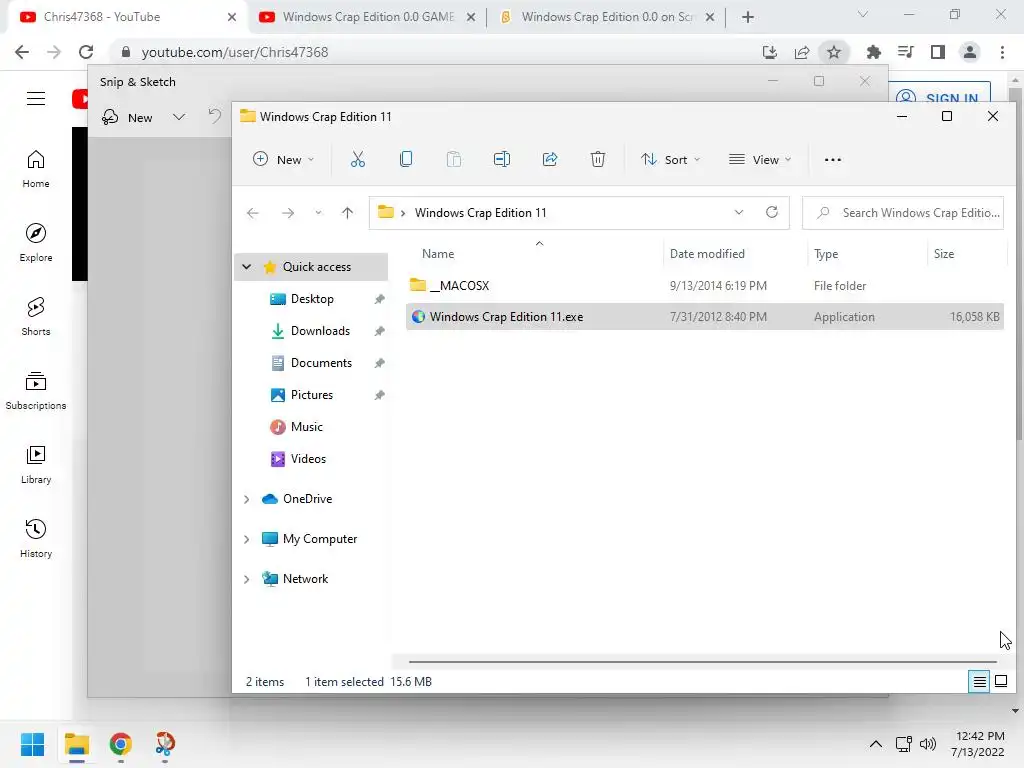1024x768 pixels.
Task: Select Downloads in Quick access
Action: pyautogui.click(x=320, y=330)
